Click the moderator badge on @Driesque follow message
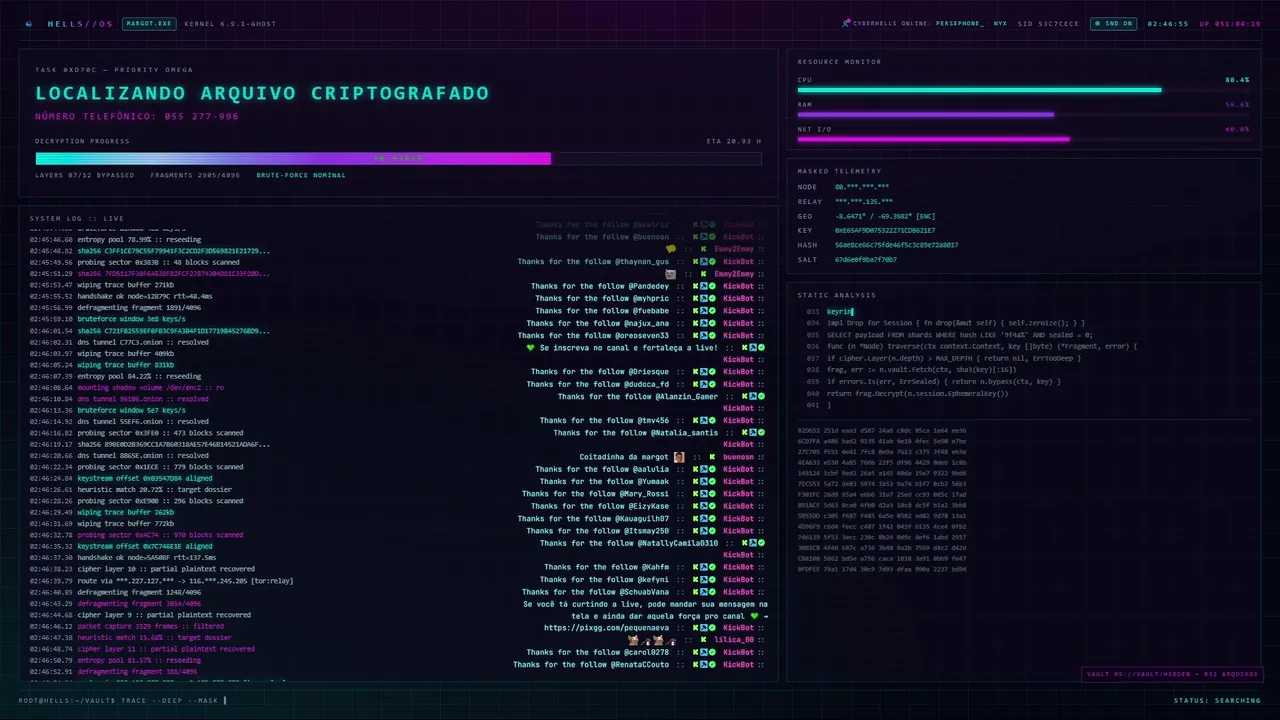 pyautogui.click(x=705, y=371)
